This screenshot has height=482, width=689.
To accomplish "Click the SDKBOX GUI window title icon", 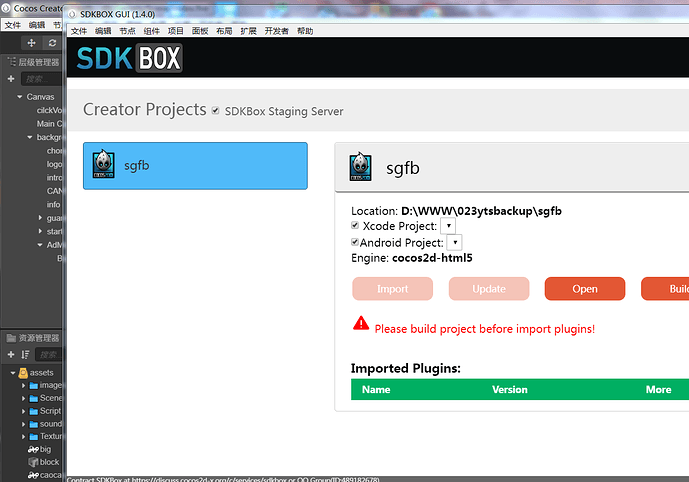I will pyautogui.click(x=72, y=14).
